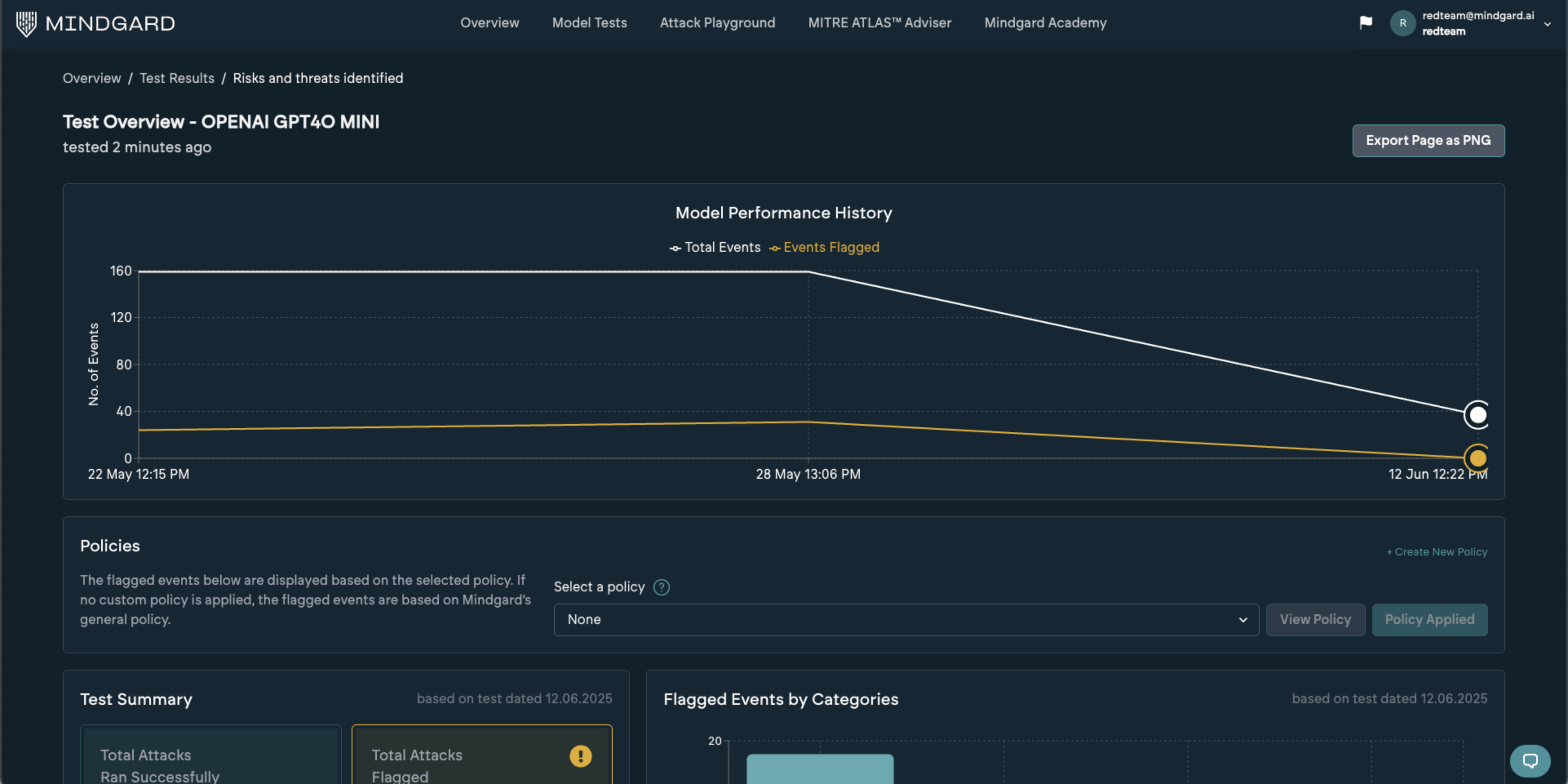Open the Select a policy dropdown
The image size is (1568, 784).
pyautogui.click(x=906, y=620)
